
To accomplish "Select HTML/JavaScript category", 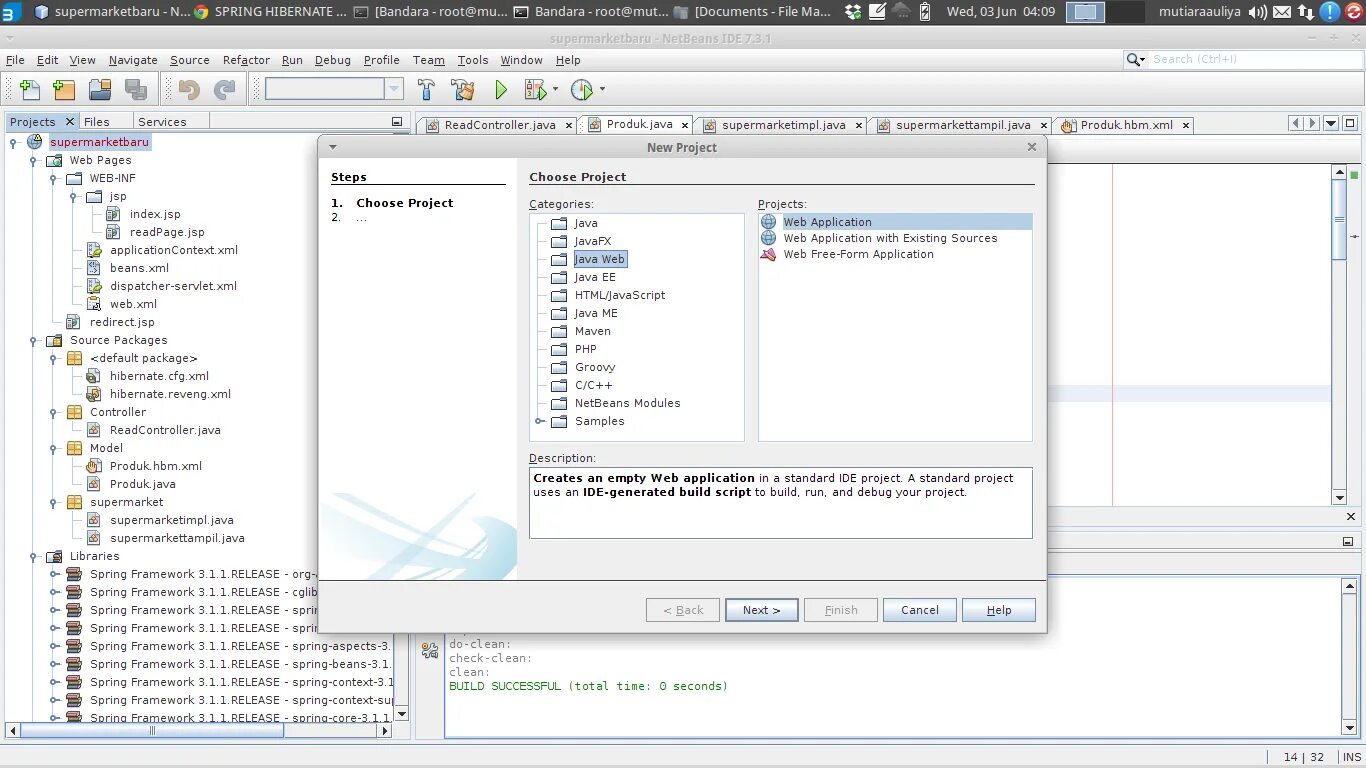I will [x=620, y=295].
